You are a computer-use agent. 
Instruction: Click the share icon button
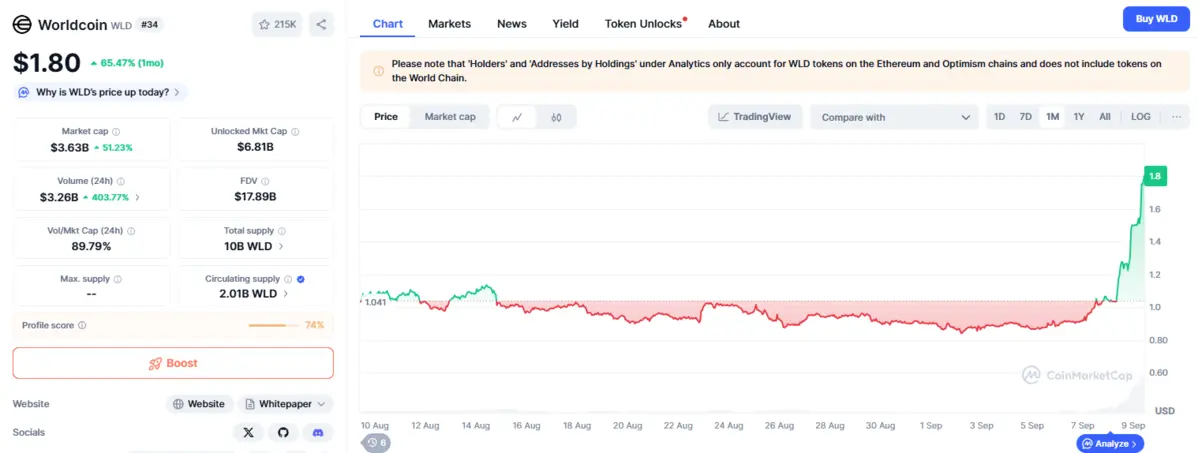point(321,24)
